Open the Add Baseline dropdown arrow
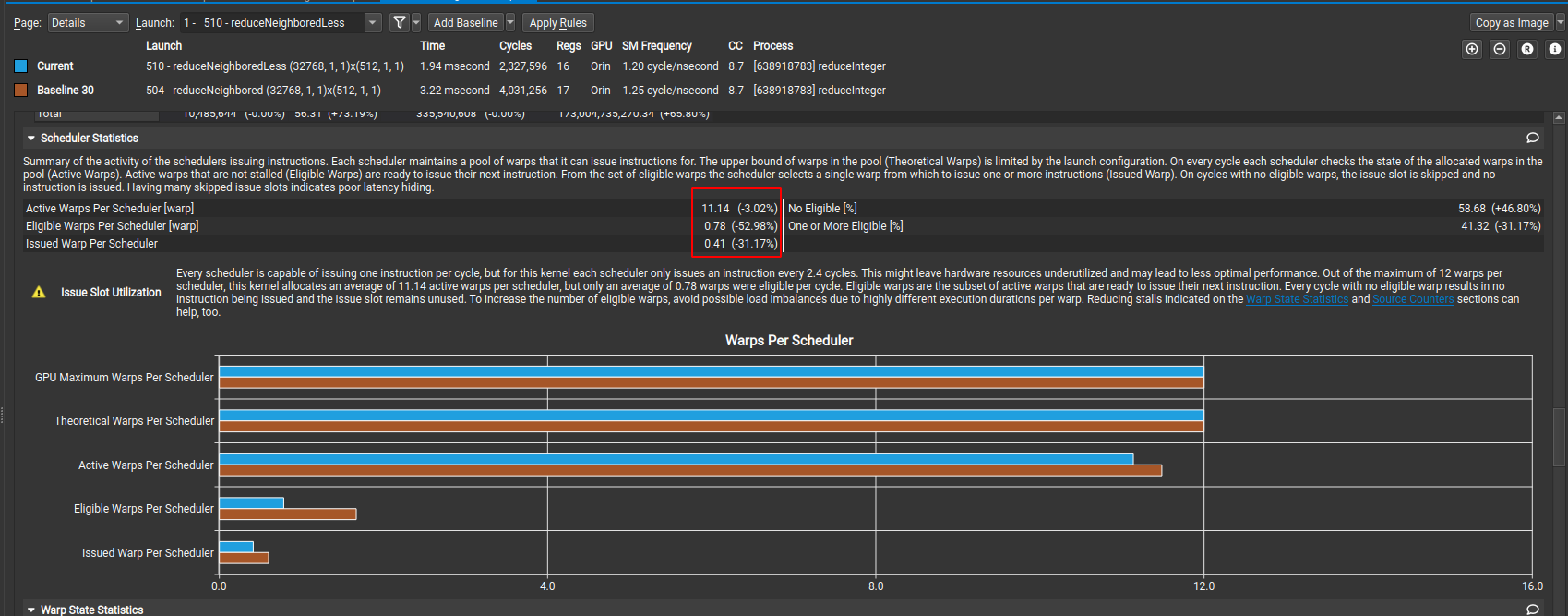 tap(510, 22)
